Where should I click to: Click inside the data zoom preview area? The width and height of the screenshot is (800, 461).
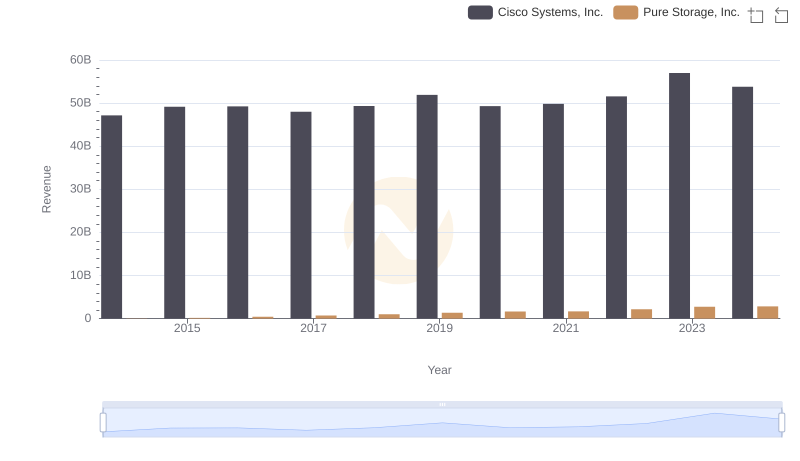[442, 423]
